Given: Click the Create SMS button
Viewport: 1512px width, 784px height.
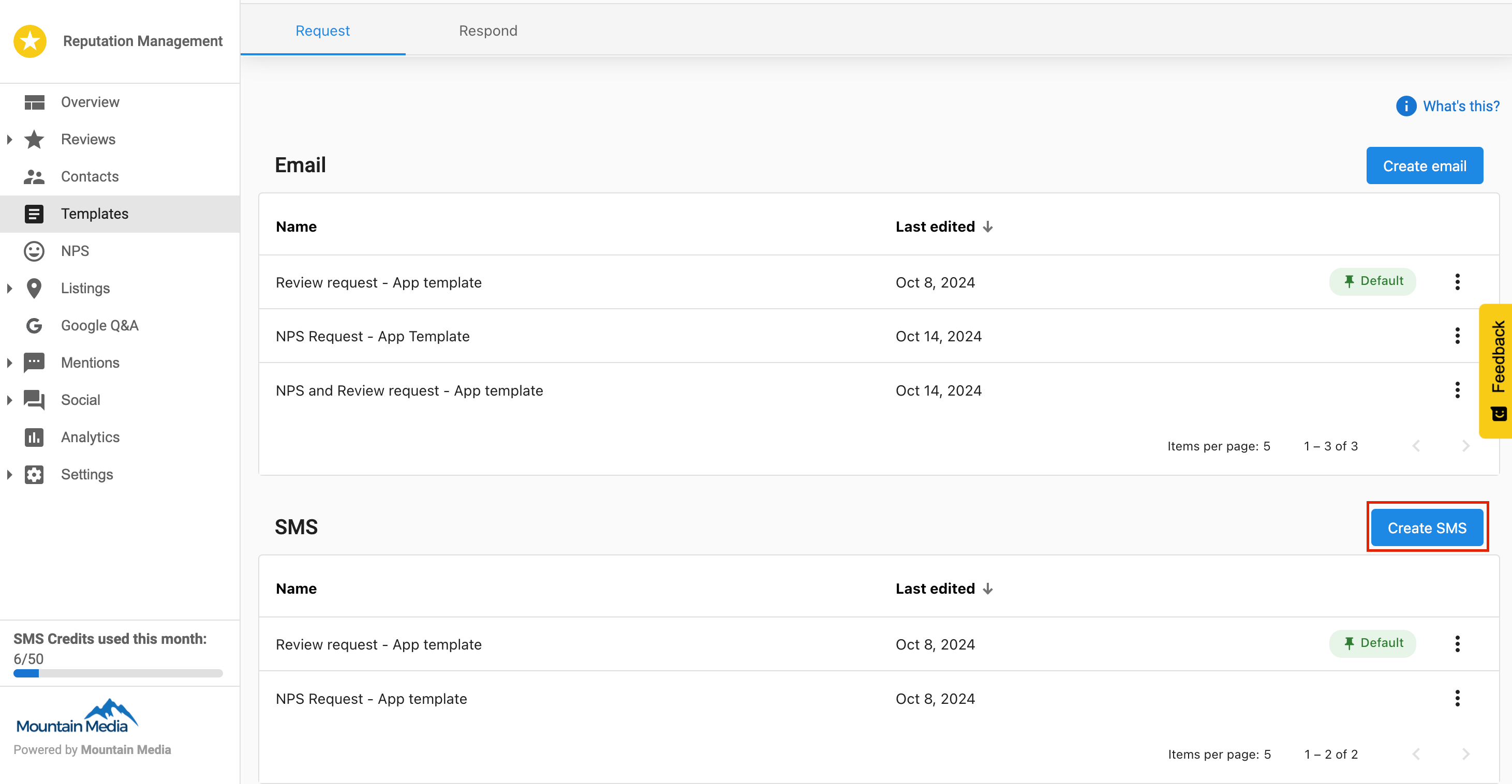Looking at the screenshot, I should pyautogui.click(x=1426, y=528).
